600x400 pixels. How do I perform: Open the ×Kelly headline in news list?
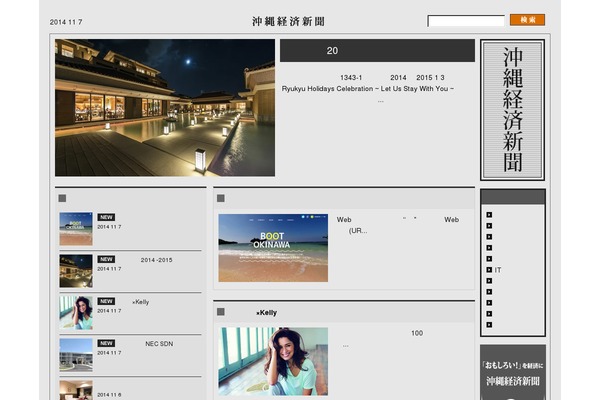coord(140,302)
